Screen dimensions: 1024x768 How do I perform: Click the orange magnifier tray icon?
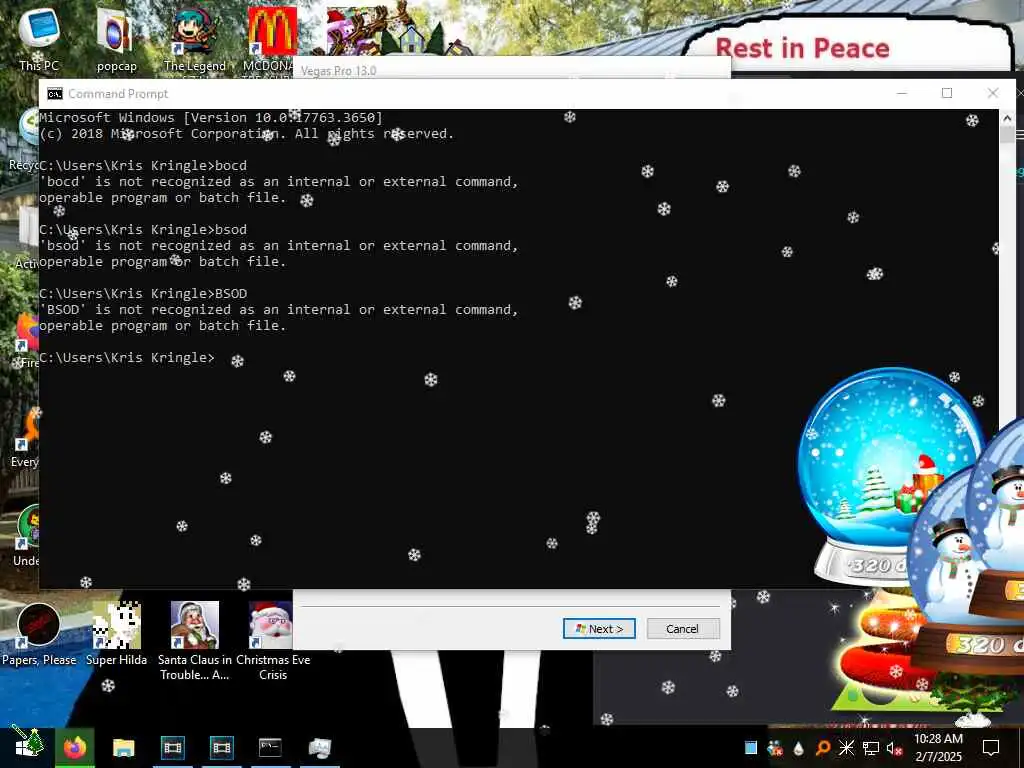coord(822,748)
